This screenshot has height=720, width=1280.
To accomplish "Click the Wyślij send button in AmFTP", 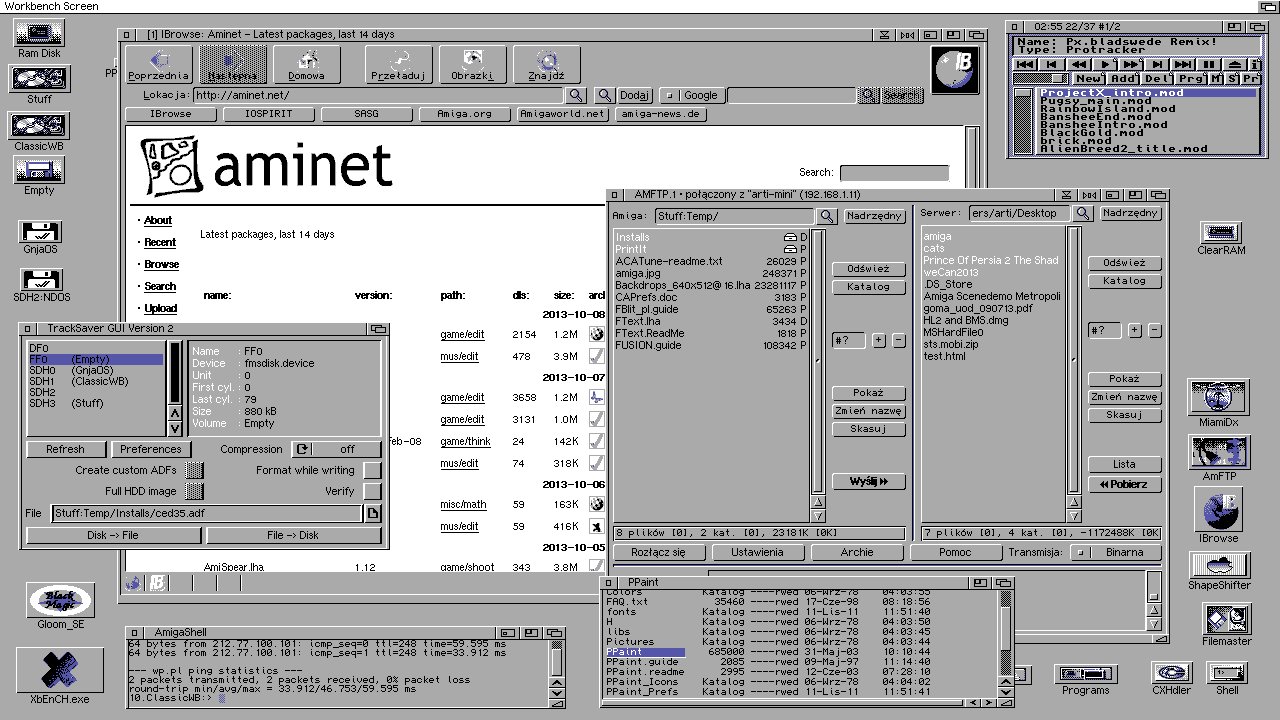I will (869, 481).
